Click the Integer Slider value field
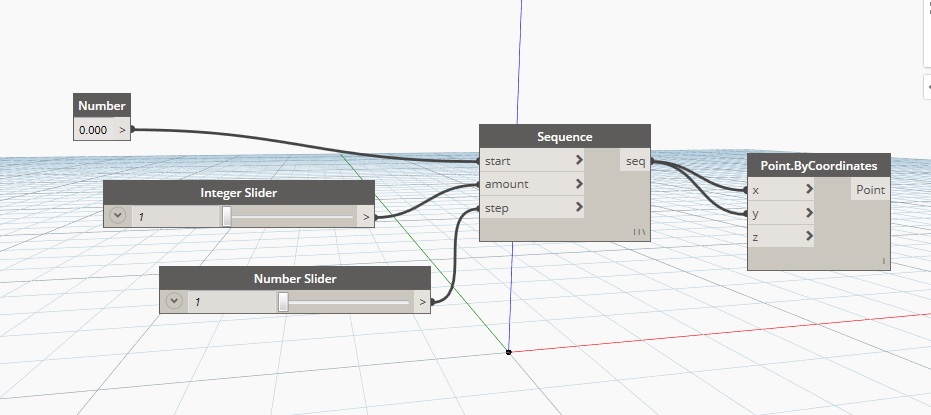931x415 pixels. (175, 216)
